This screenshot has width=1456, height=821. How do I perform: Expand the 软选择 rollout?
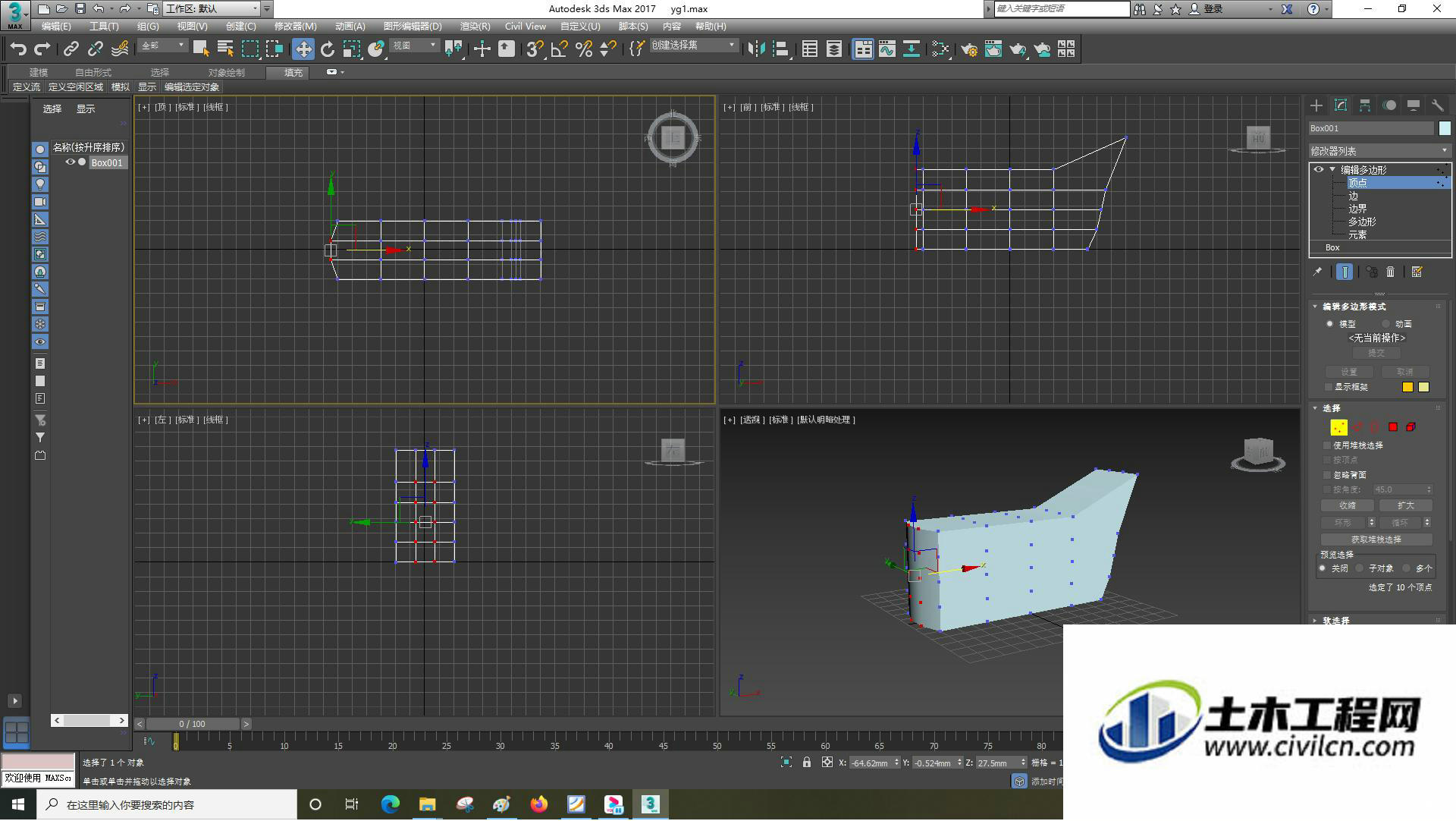(1315, 621)
